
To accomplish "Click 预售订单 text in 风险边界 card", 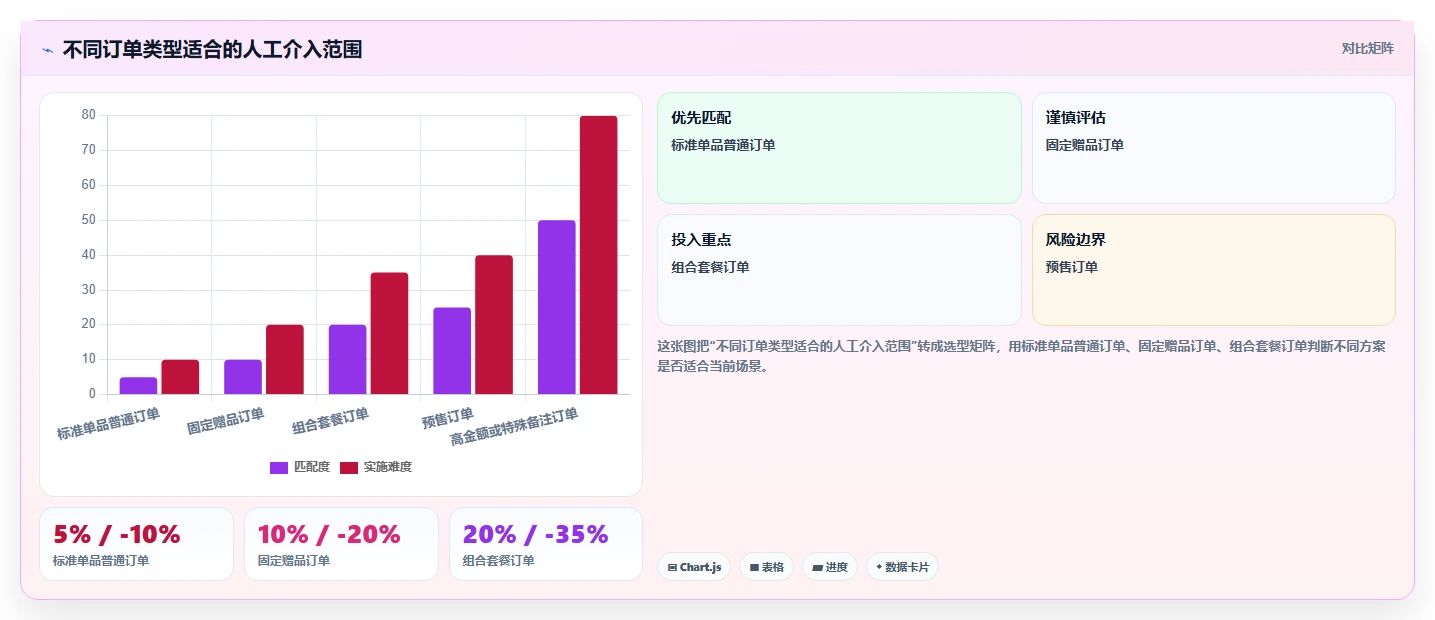I will [1072, 267].
